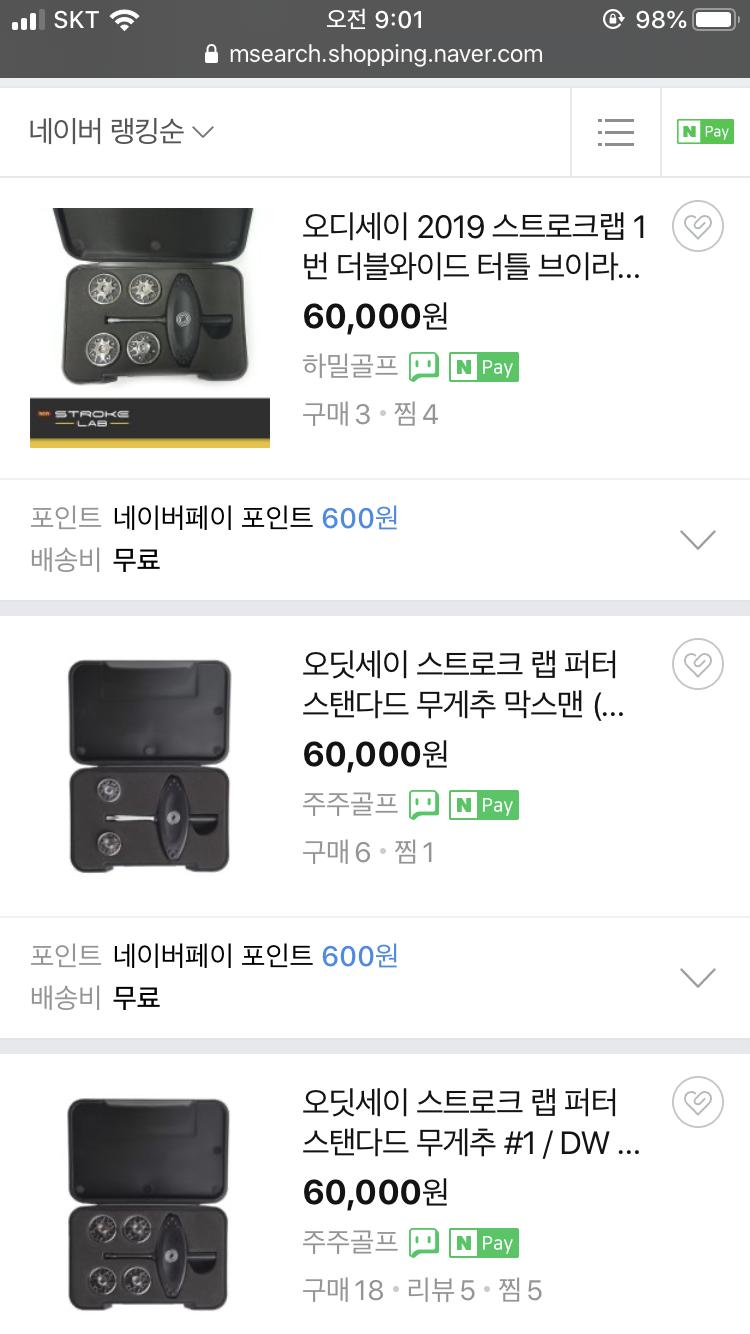Open the 네이버 랭킹순 sort dropdown
The width and height of the screenshot is (750, 1334).
(x=122, y=132)
